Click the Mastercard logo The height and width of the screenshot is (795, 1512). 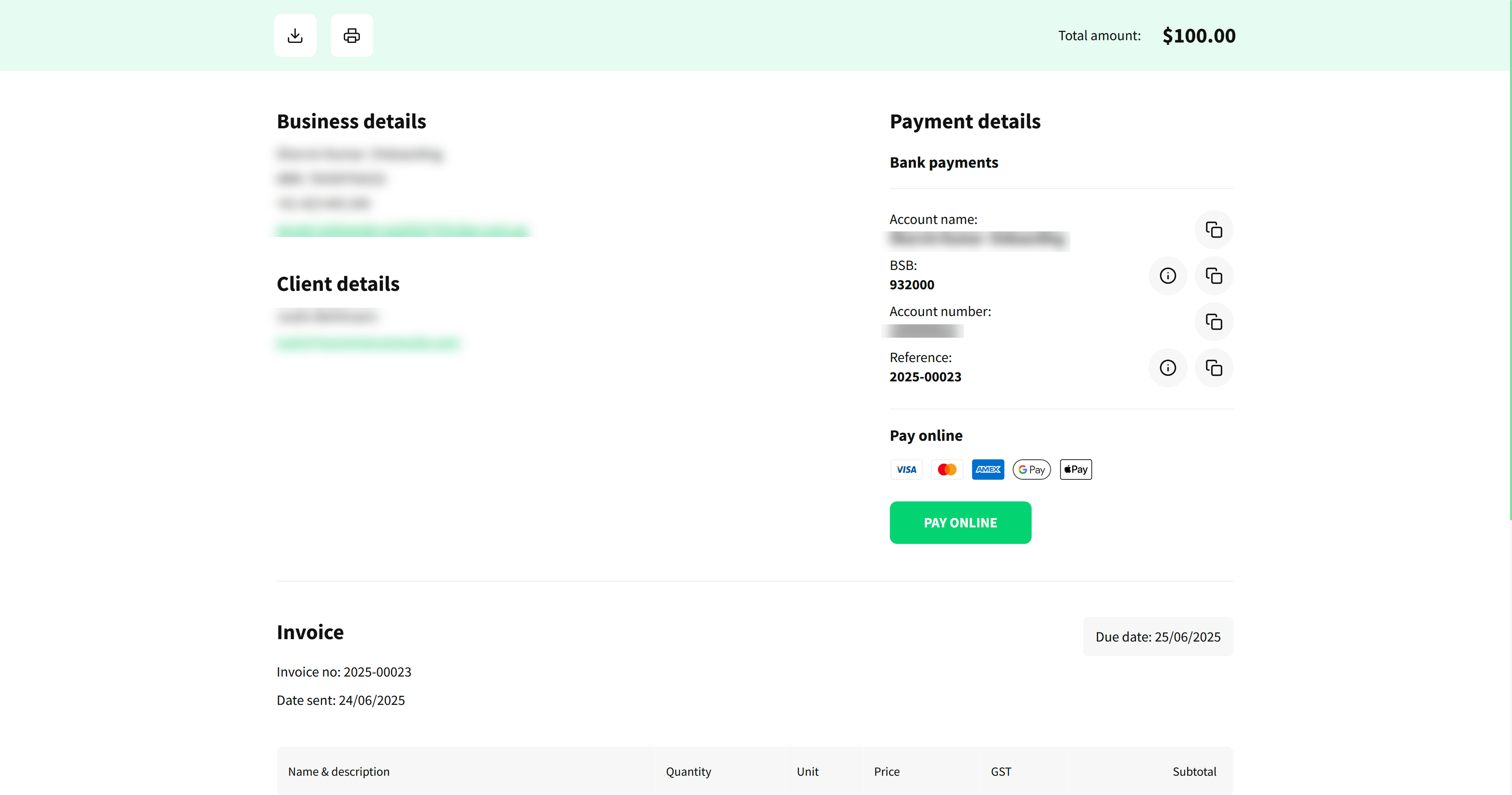pos(947,470)
